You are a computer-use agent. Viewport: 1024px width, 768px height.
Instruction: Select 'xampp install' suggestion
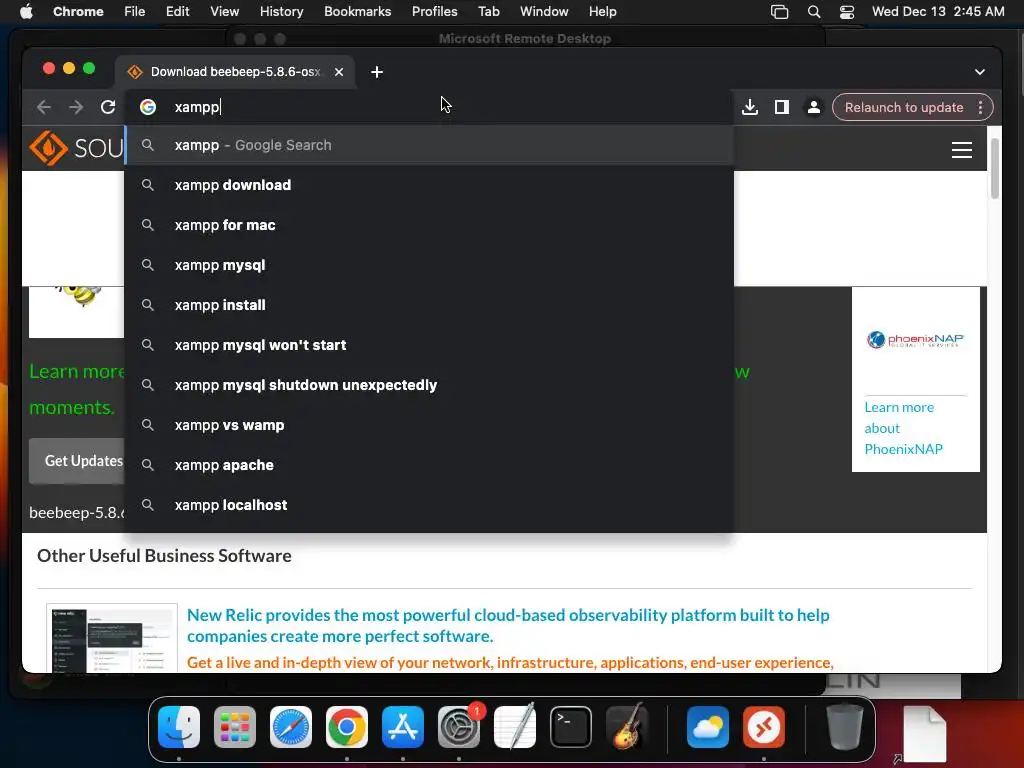coord(430,305)
